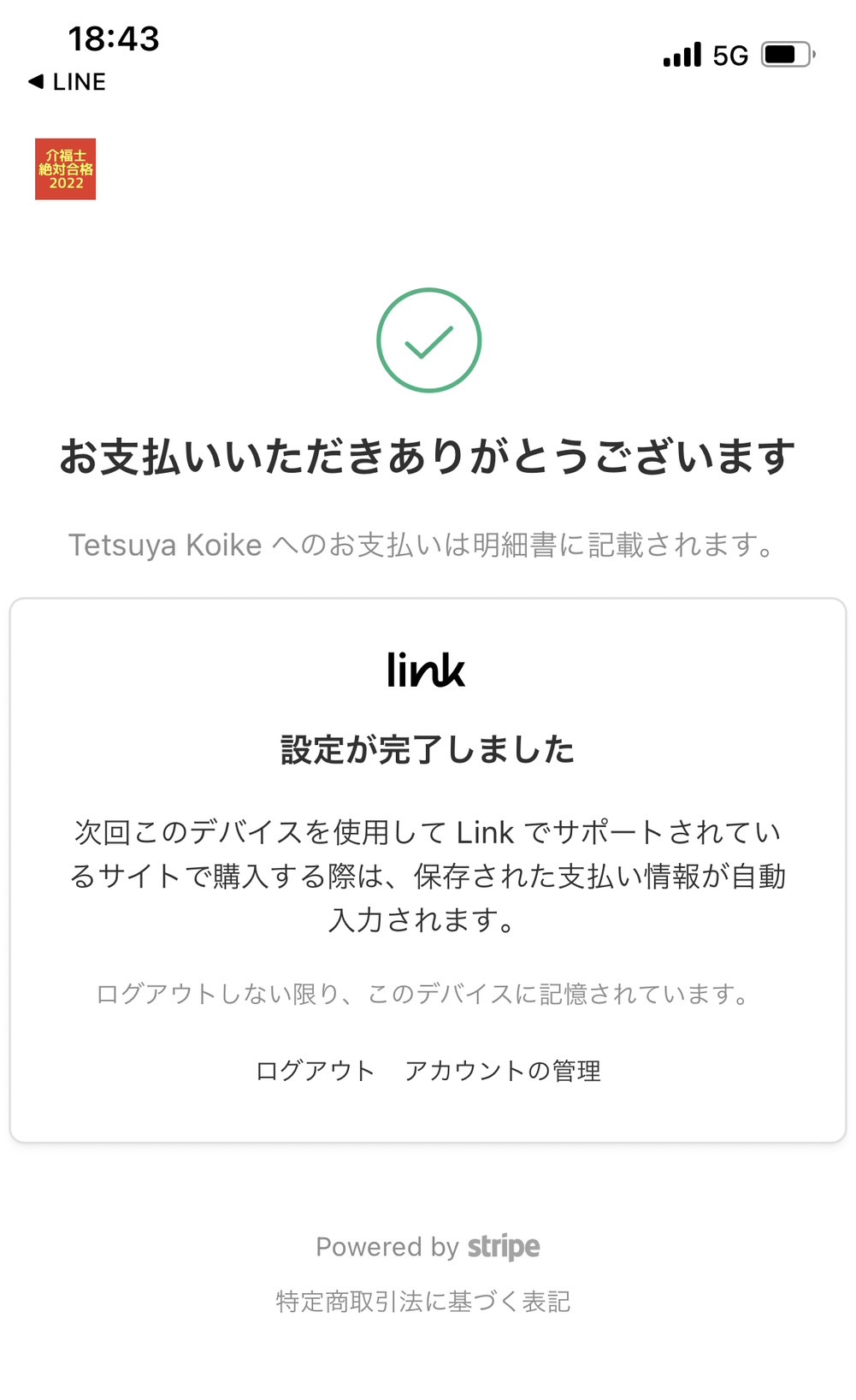Tap the Tetsuya Koike payment statement text

422,545
